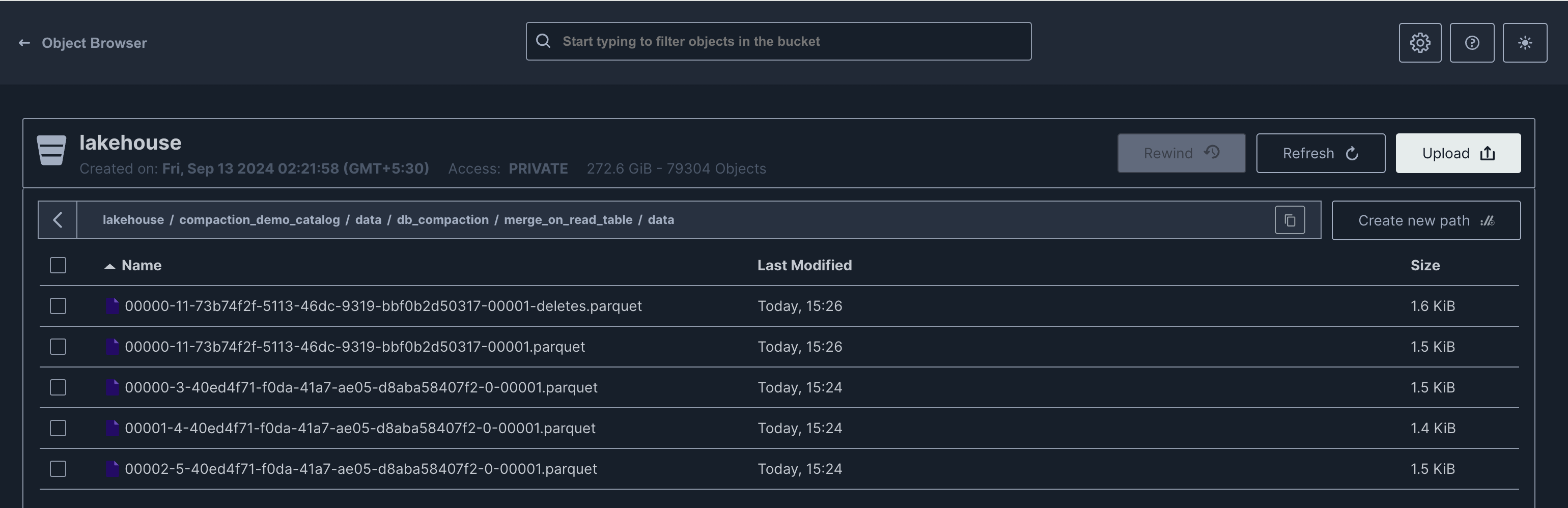1568x508 pixels.
Task: Click the Create new path button
Action: tap(1425, 220)
